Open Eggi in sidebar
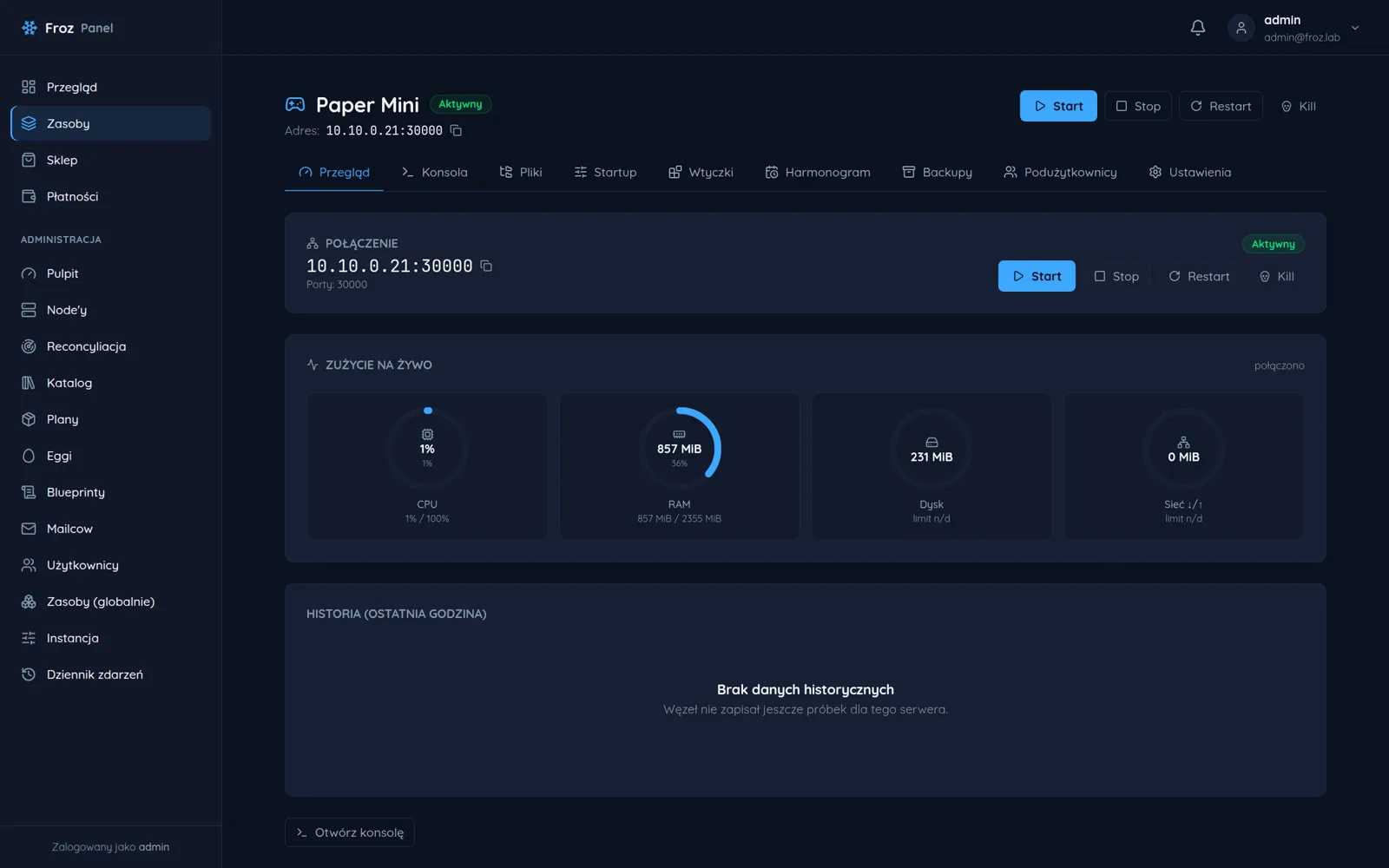This screenshot has height=868, width=1389. coord(111,456)
